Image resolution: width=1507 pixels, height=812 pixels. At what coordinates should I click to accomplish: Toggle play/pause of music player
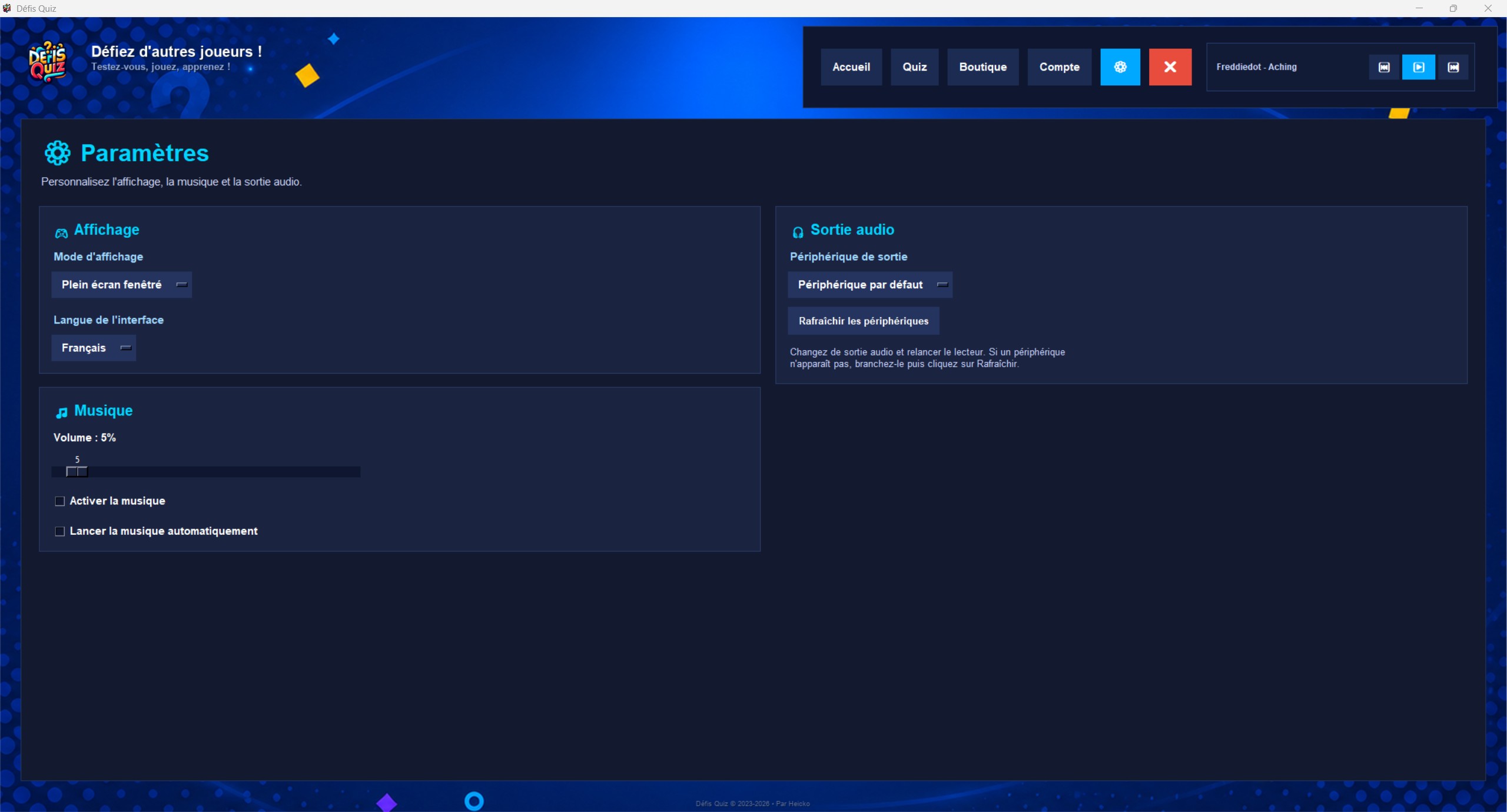pyautogui.click(x=1418, y=67)
